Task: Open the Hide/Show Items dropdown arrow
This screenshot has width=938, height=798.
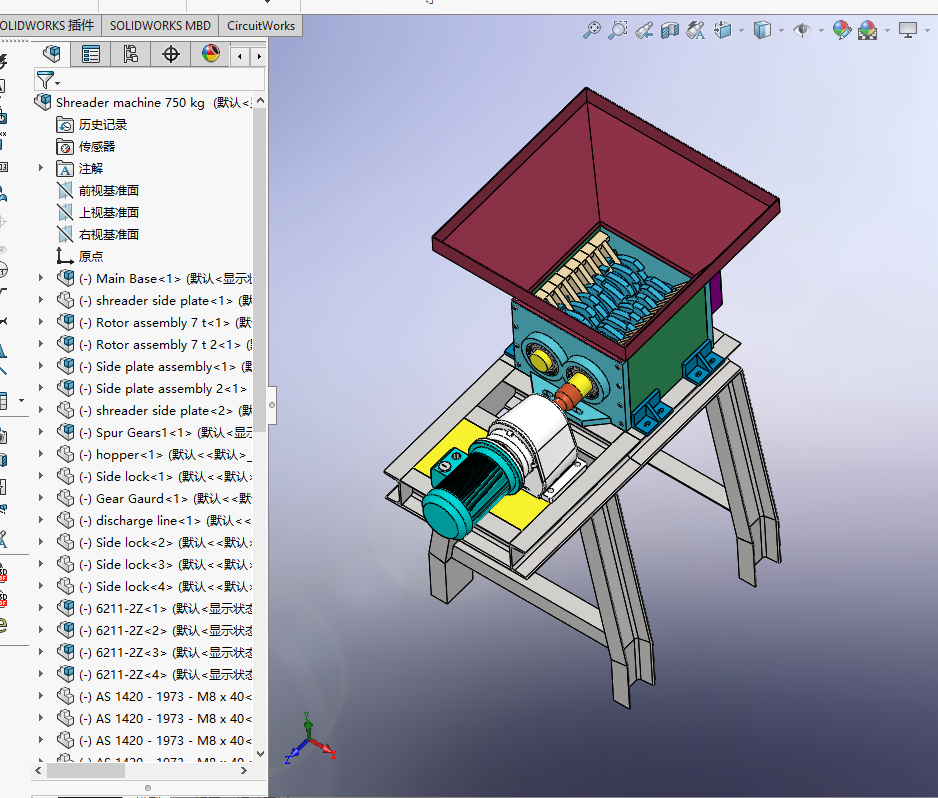Action: 821,30
